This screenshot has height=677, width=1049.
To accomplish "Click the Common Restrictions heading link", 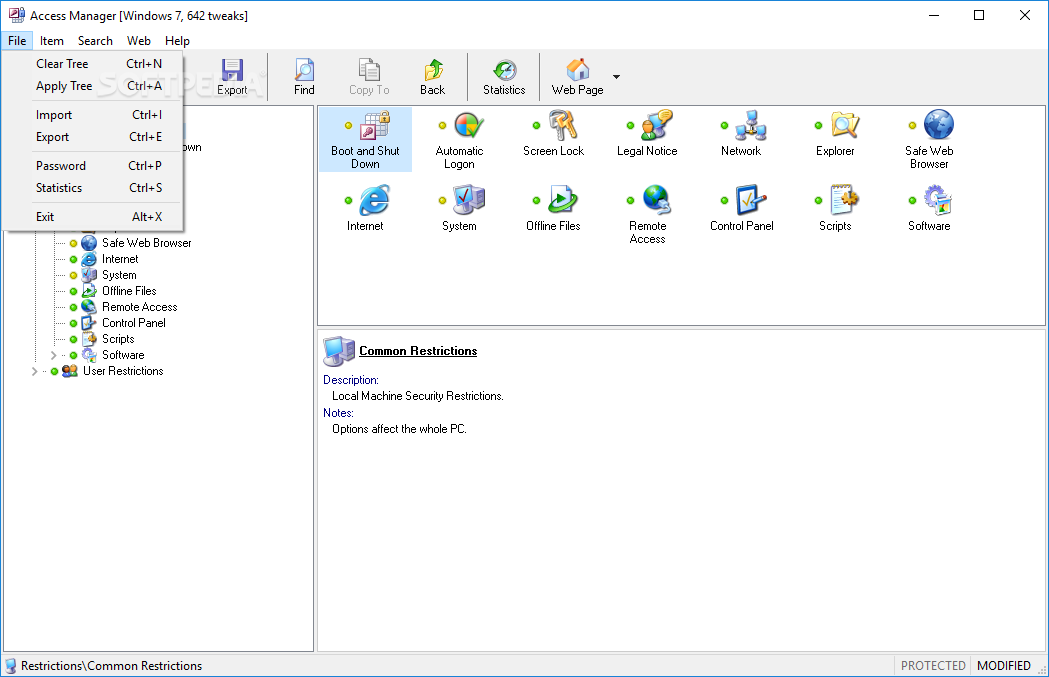I will point(418,351).
